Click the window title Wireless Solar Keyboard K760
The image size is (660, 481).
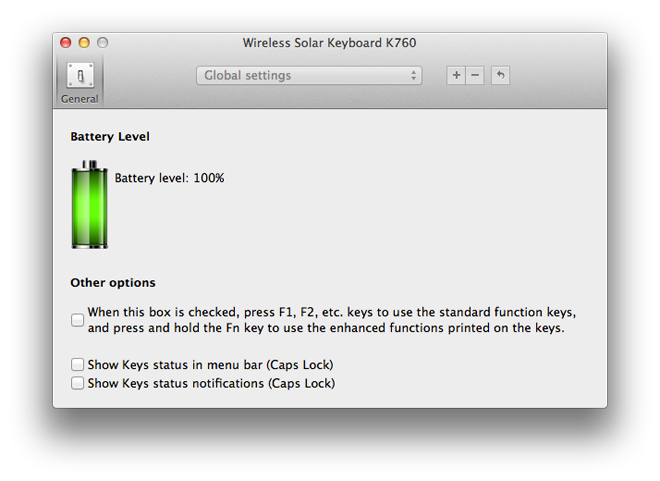pos(329,43)
